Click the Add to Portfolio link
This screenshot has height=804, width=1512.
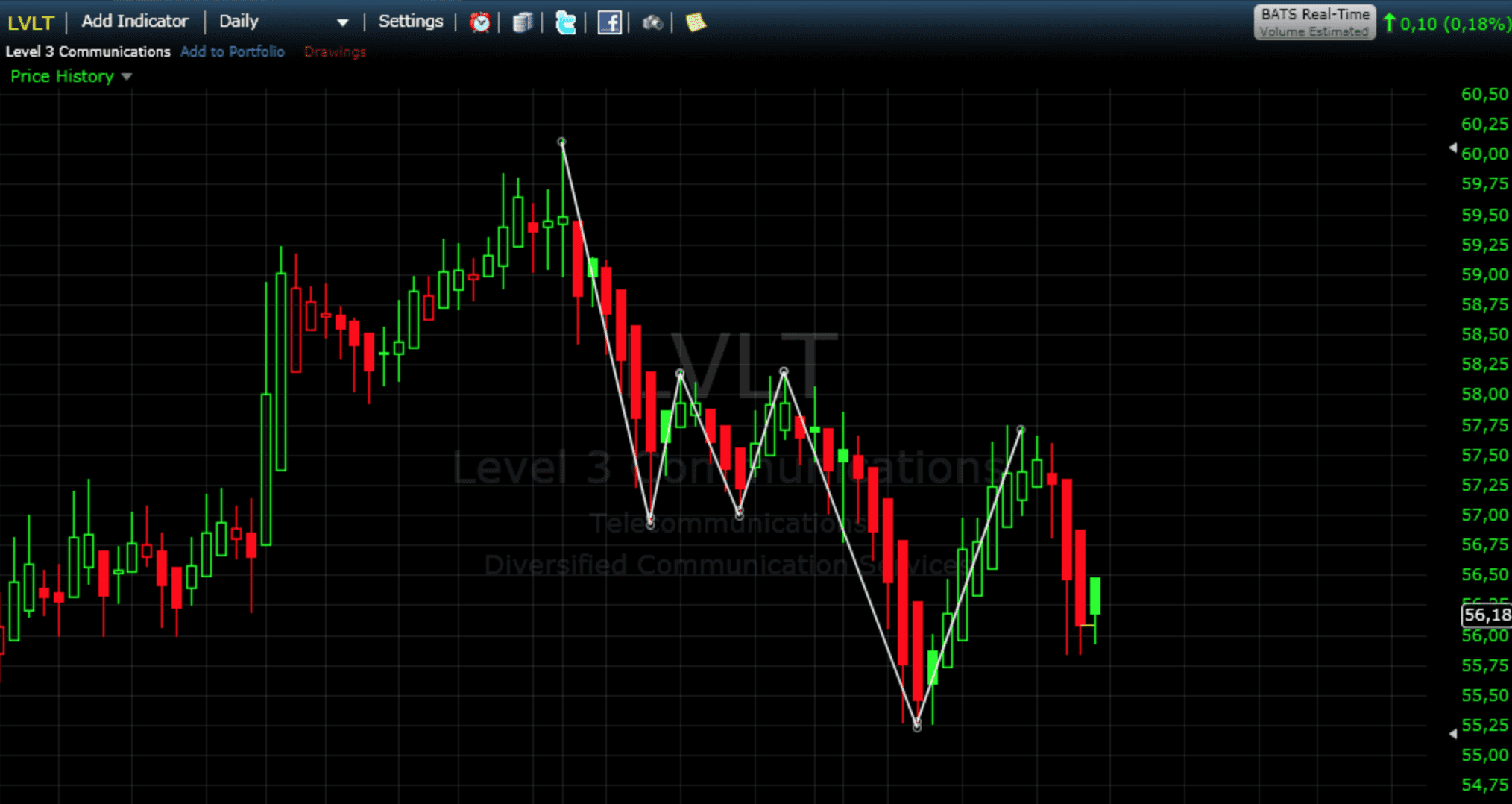[233, 51]
